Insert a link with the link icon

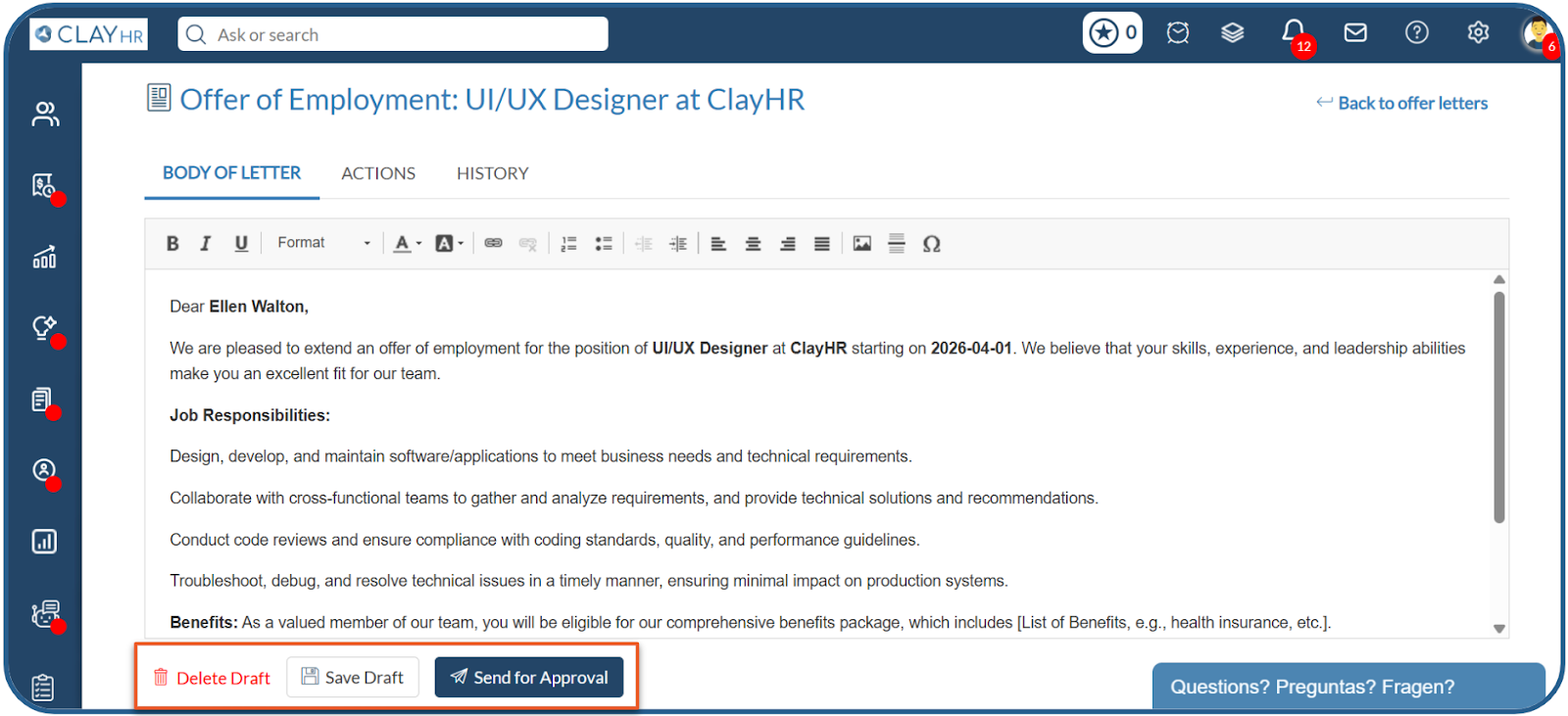[494, 244]
